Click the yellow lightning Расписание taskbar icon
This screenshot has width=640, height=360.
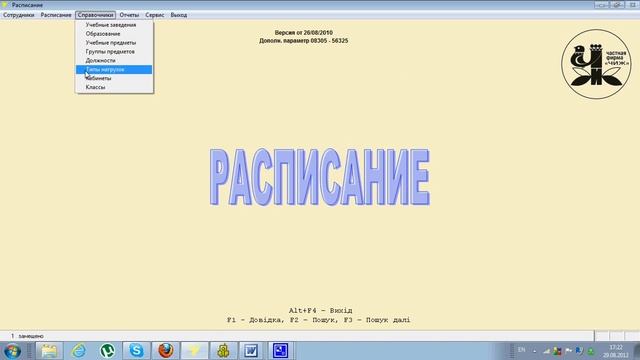[x=194, y=351]
